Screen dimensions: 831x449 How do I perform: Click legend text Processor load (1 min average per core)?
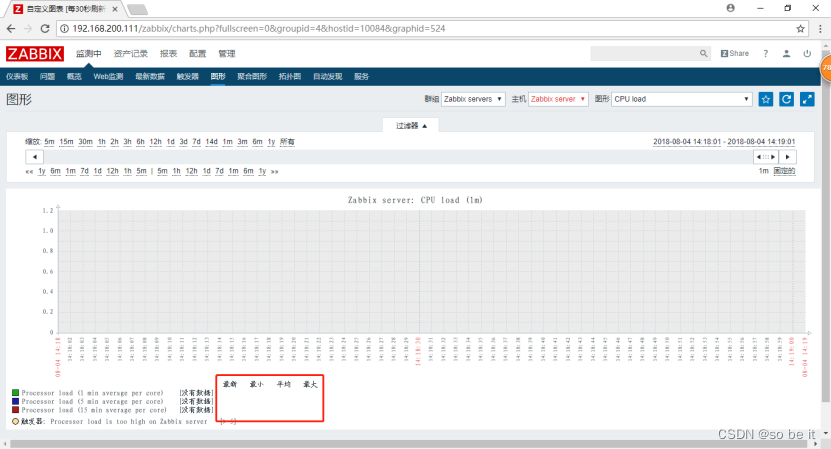92,393
